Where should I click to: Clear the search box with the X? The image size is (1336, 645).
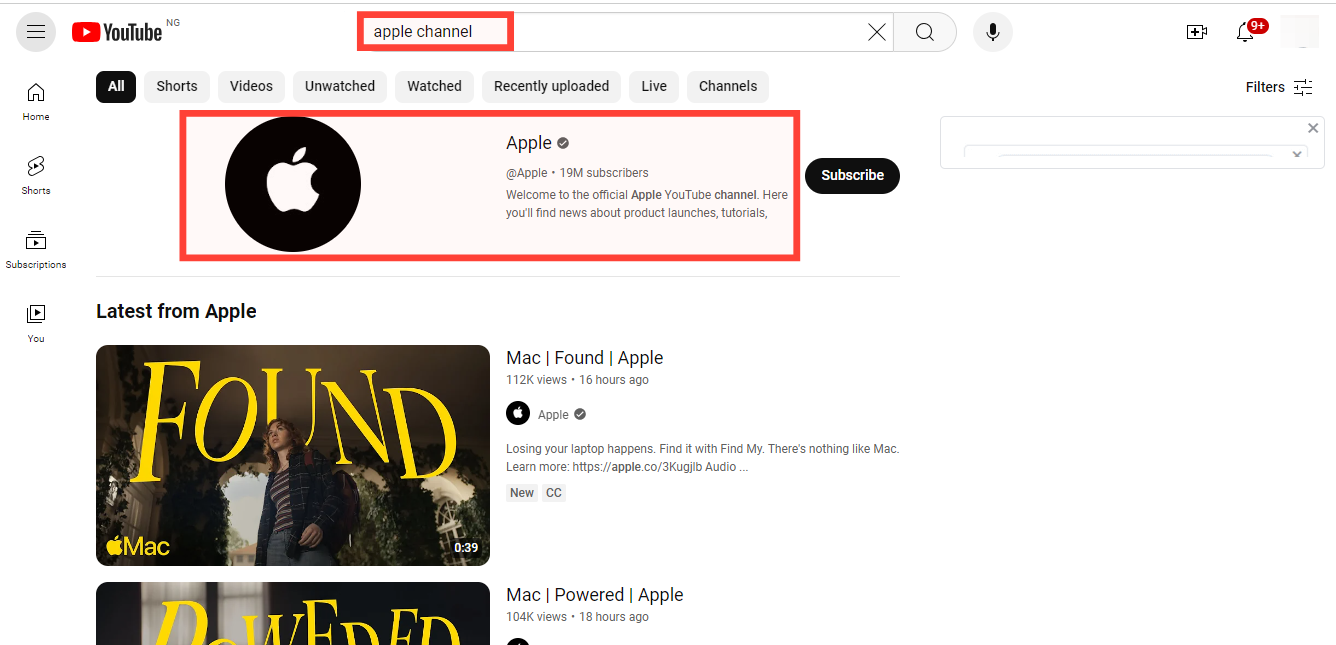coord(877,32)
